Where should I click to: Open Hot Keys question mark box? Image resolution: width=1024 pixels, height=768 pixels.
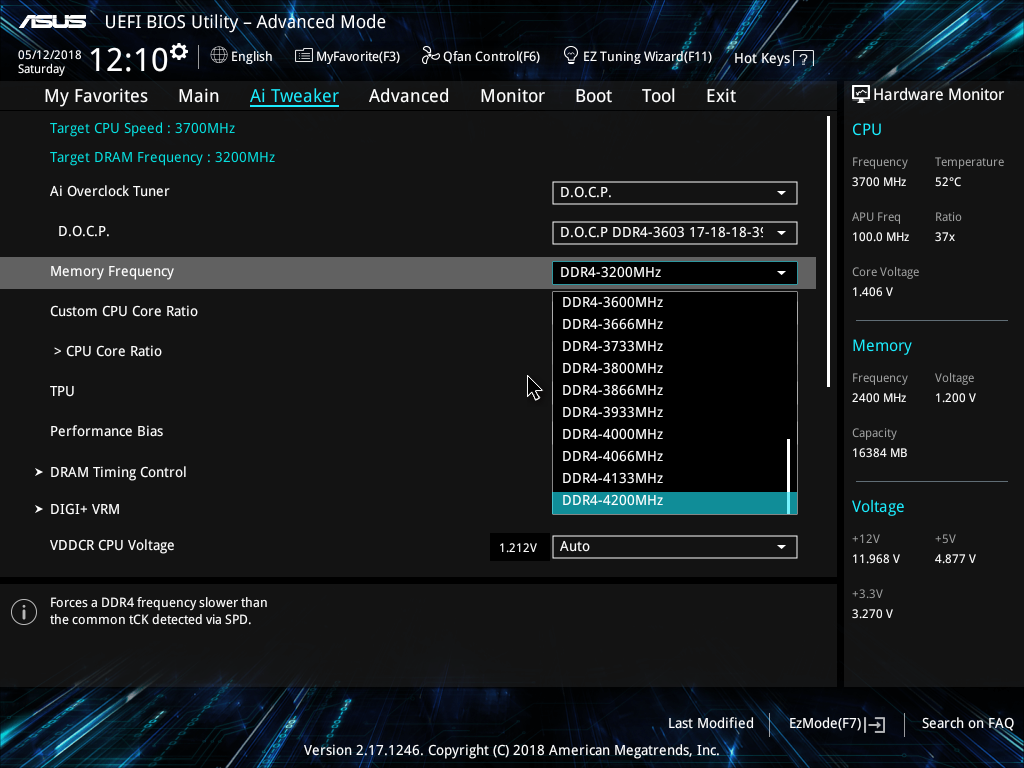[x=803, y=59]
